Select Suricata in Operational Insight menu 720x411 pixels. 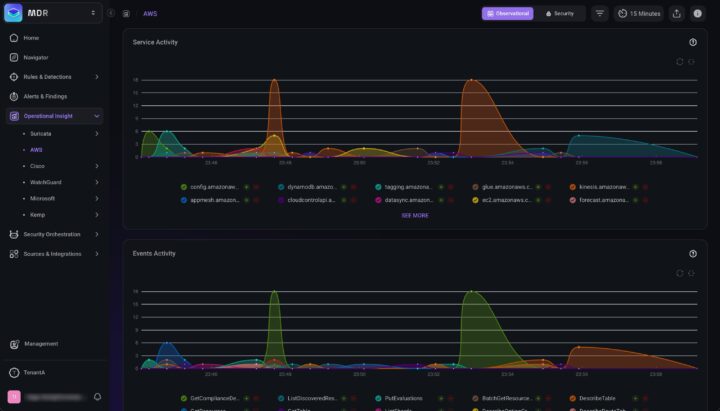coord(41,133)
